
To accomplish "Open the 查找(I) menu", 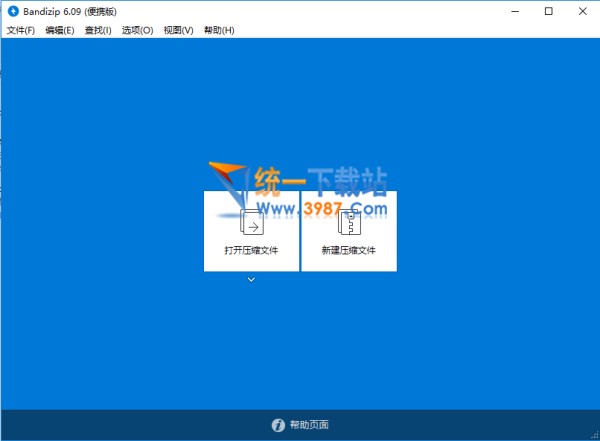I will pos(98,30).
